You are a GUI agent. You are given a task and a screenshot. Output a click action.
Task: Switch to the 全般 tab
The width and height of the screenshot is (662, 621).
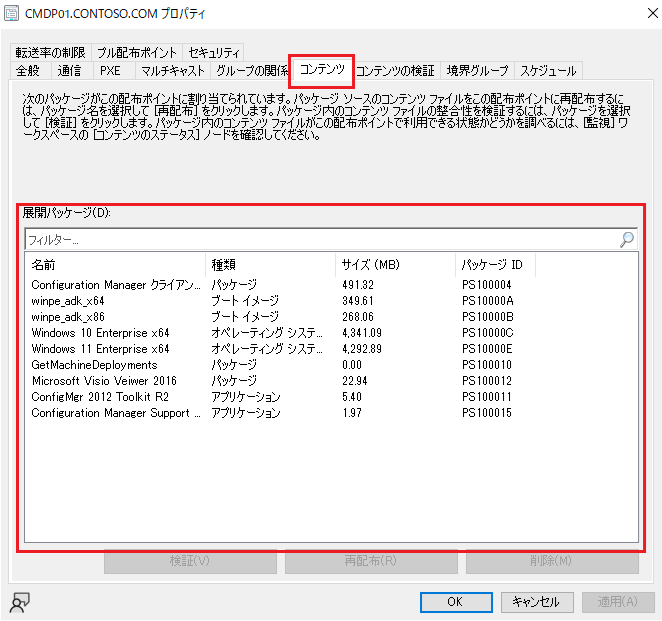[x=28, y=70]
